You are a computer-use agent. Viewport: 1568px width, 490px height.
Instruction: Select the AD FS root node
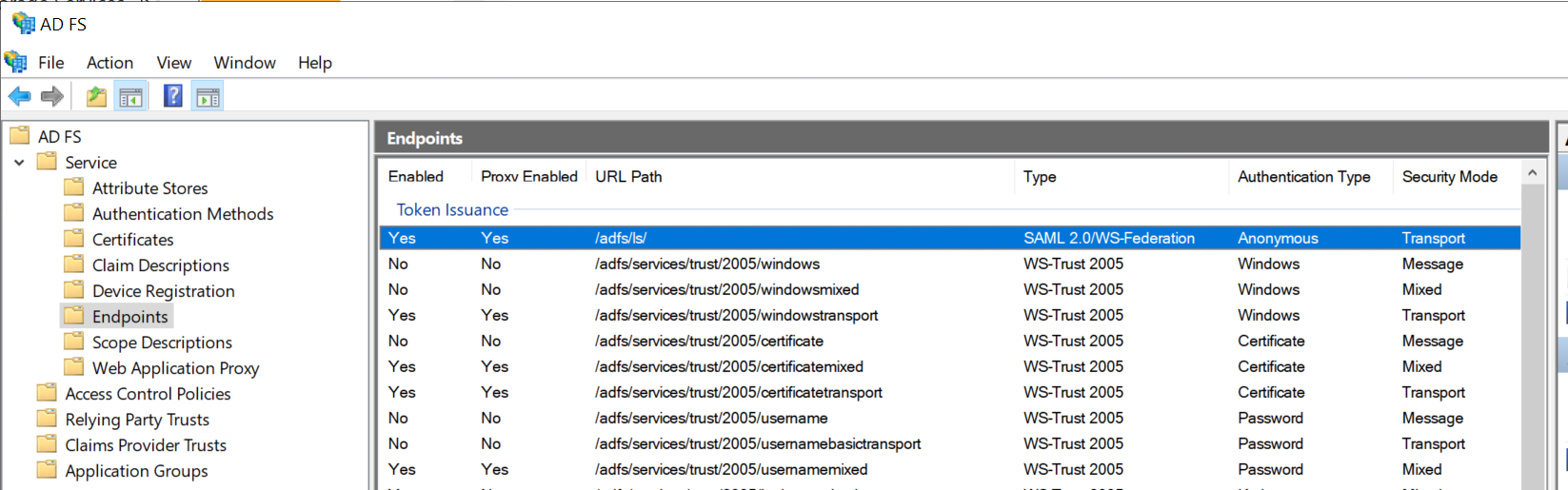point(59,137)
